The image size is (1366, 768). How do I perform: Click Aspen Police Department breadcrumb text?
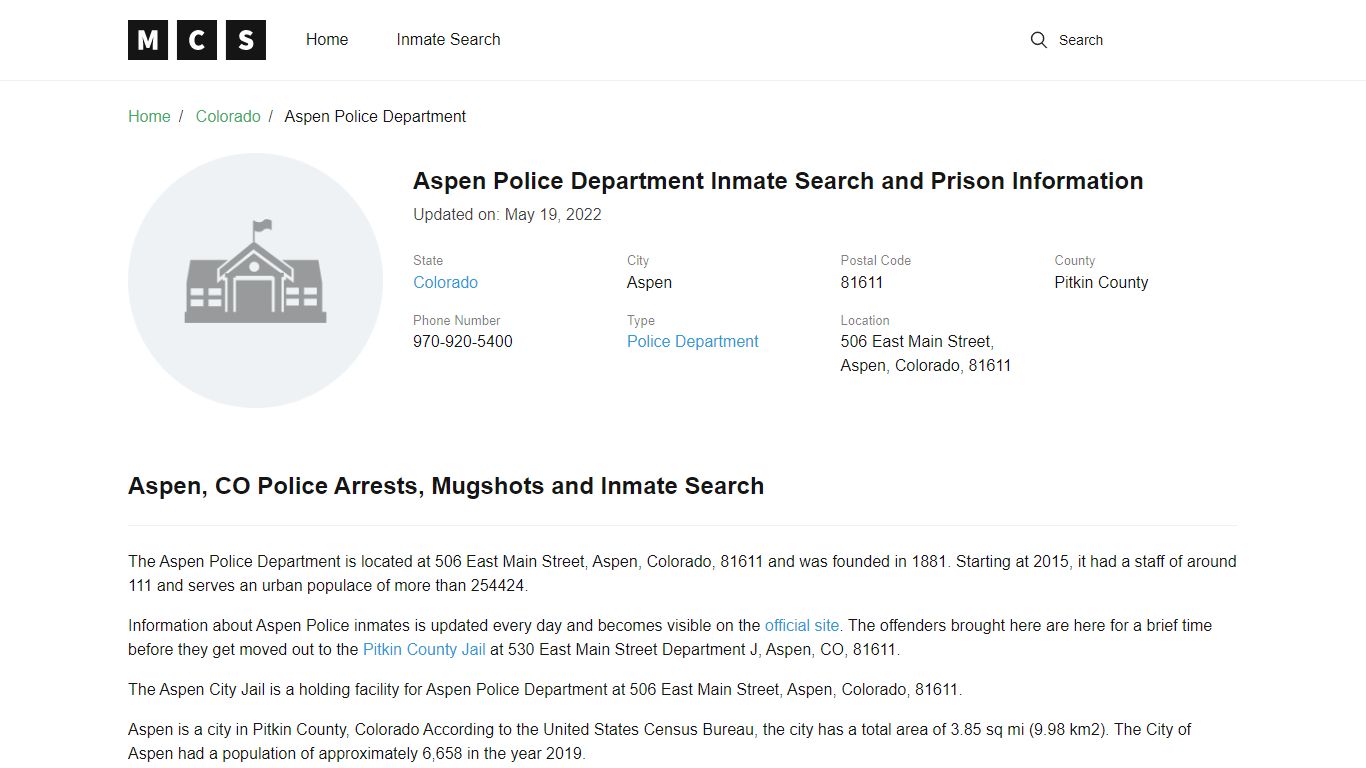375,116
